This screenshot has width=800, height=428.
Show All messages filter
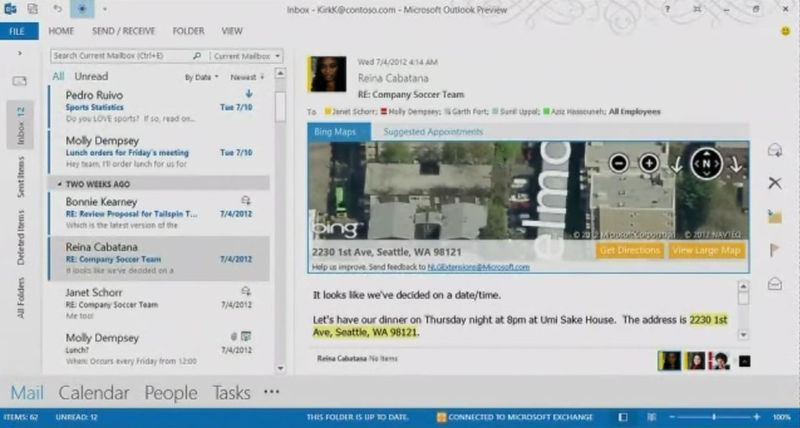tap(58, 76)
